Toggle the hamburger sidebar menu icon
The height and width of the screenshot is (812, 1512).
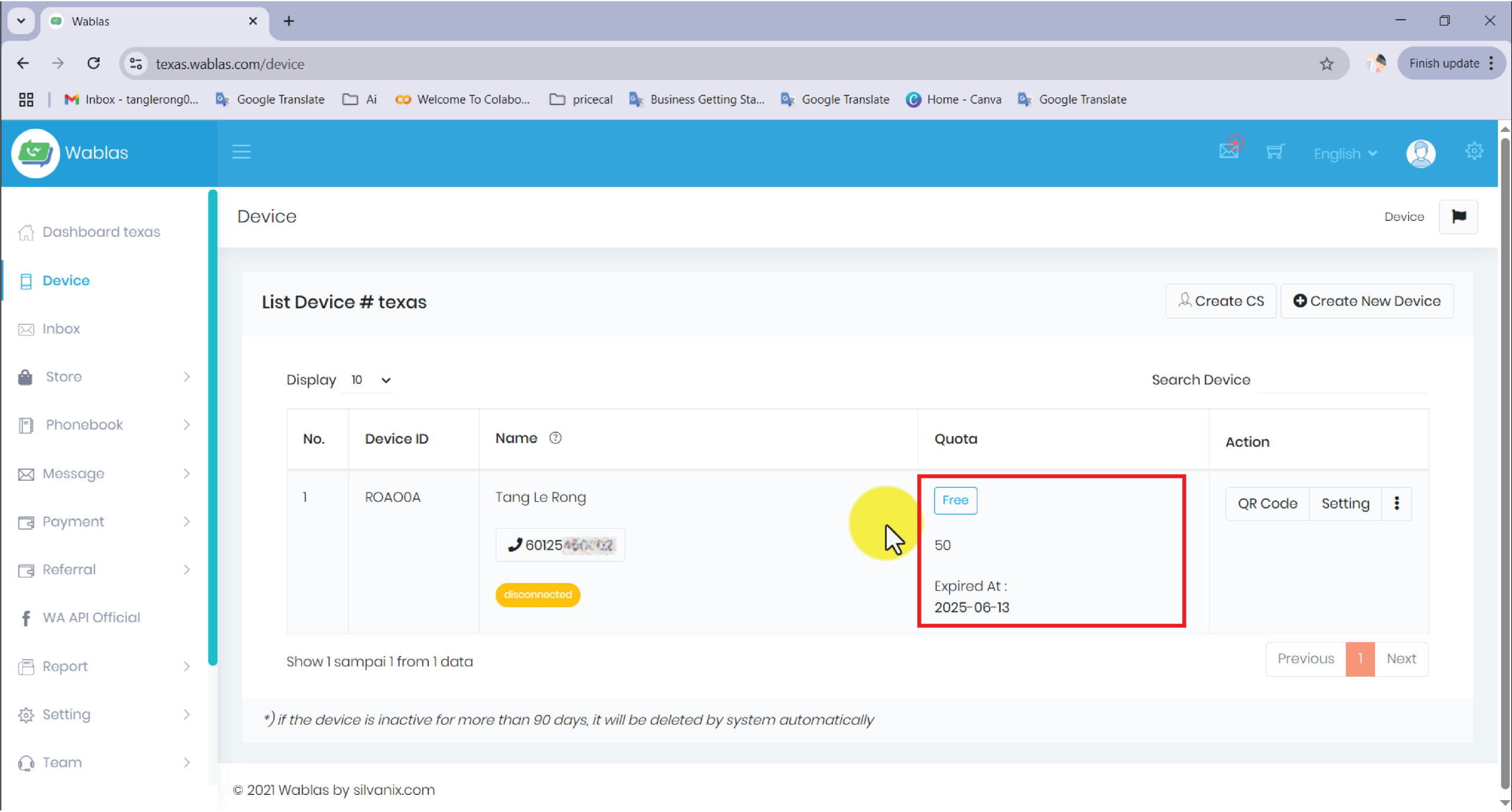click(x=241, y=152)
